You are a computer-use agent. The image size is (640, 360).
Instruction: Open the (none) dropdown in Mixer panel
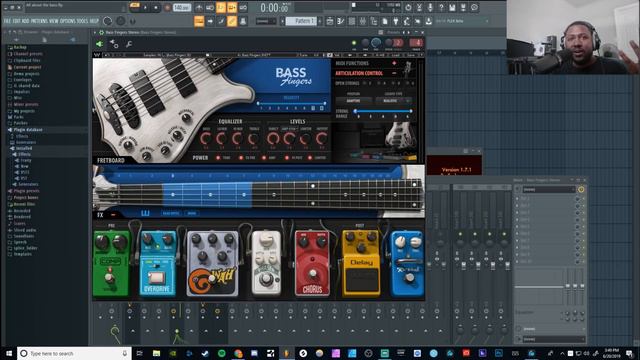coord(549,189)
